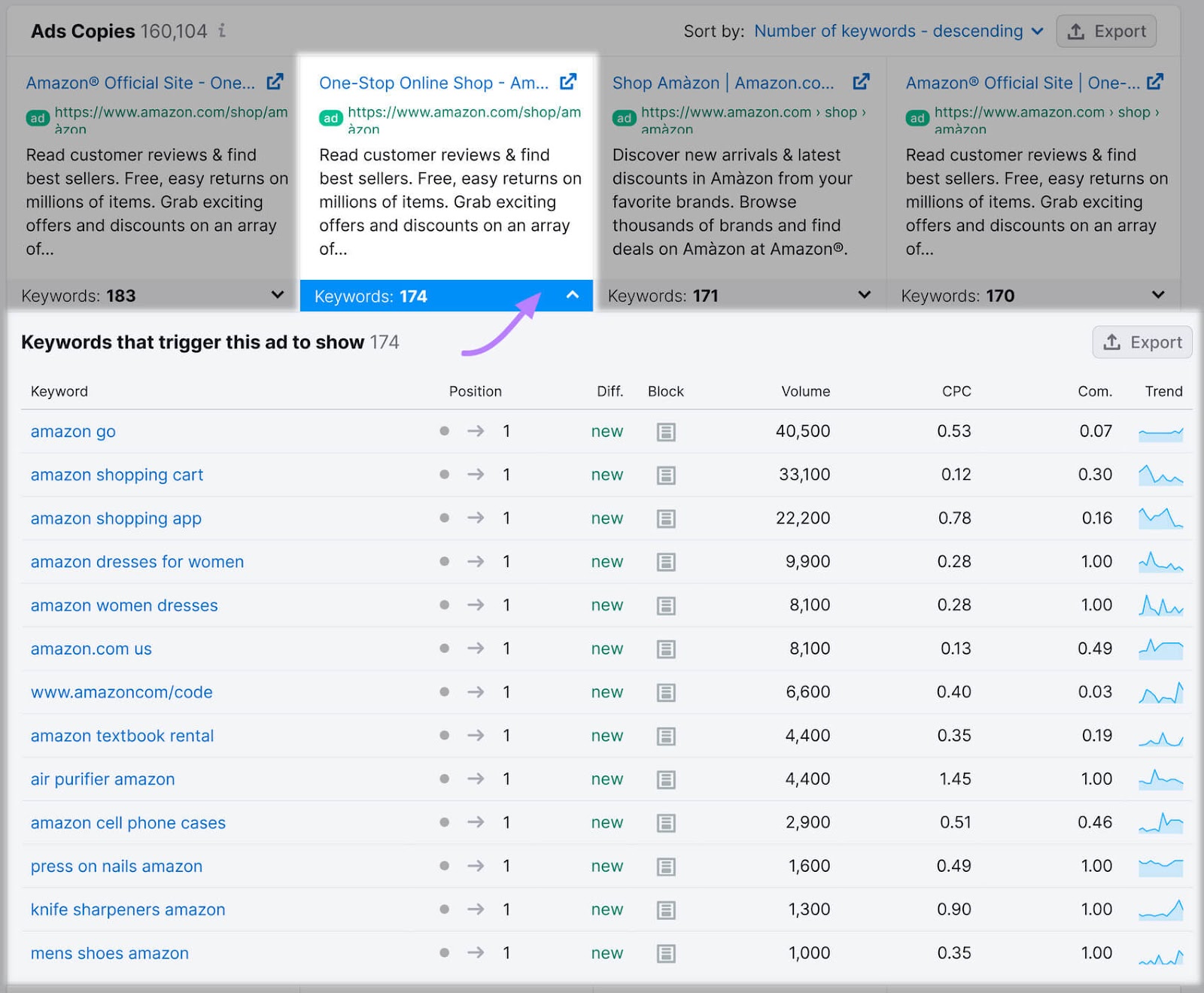
Task: Click position dot for "amazon go" row
Action: point(444,431)
